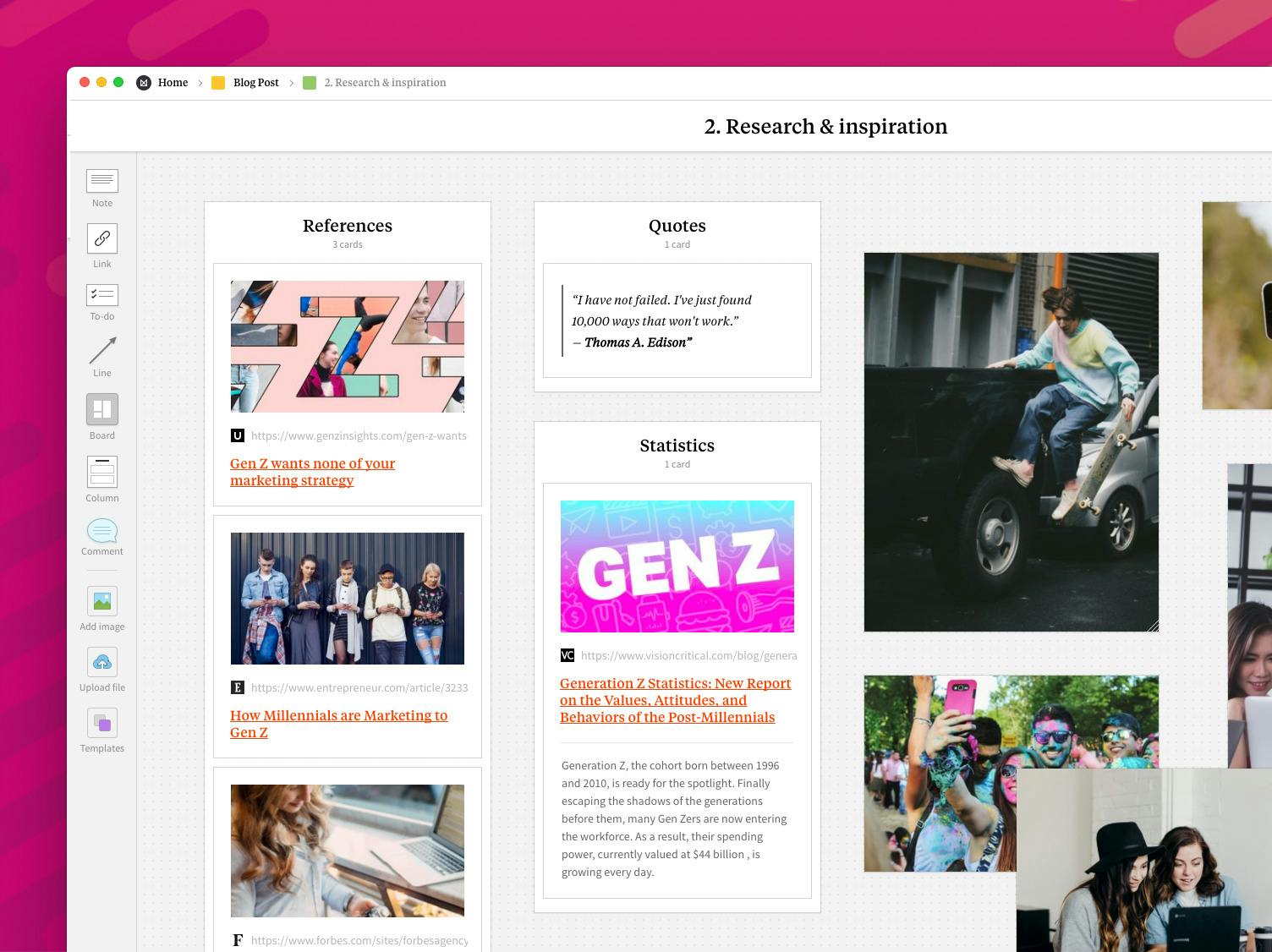
Task: Click the green maximize window button
Action: [118, 82]
